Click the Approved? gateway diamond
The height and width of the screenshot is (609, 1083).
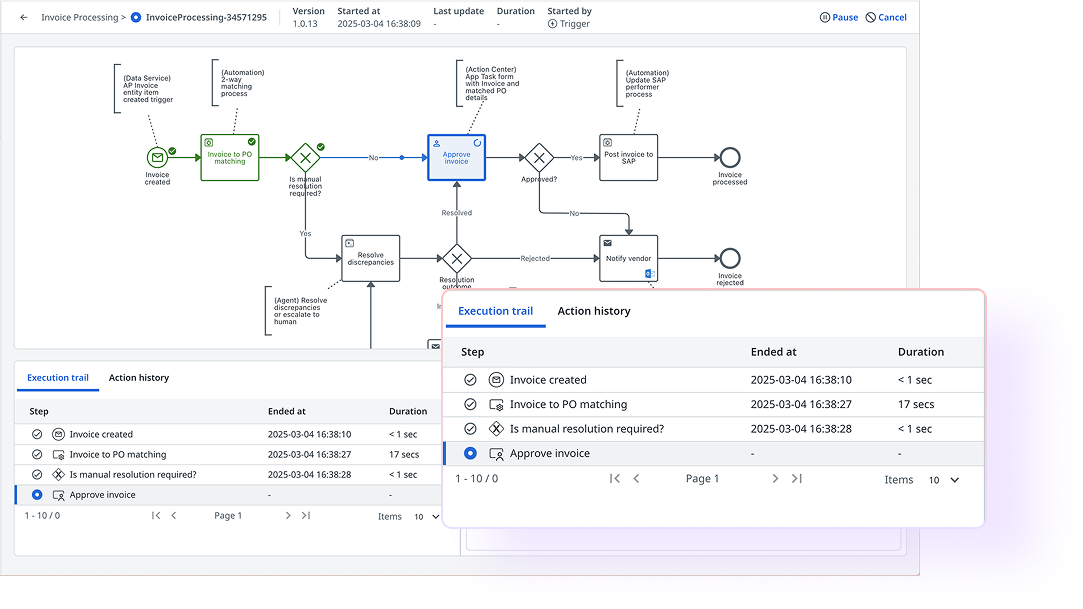[539, 157]
